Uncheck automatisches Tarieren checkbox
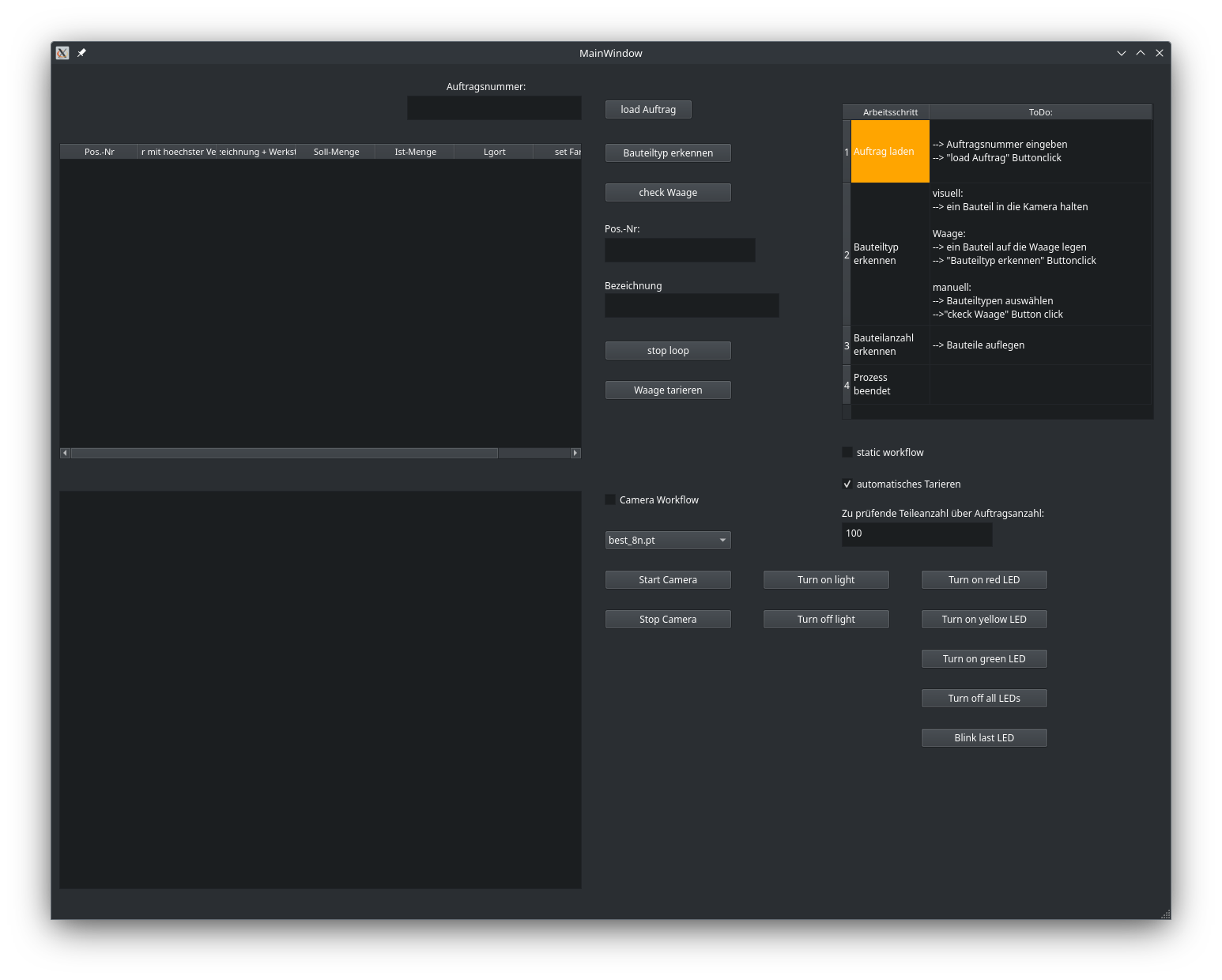The image size is (1222, 980). coord(847,484)
